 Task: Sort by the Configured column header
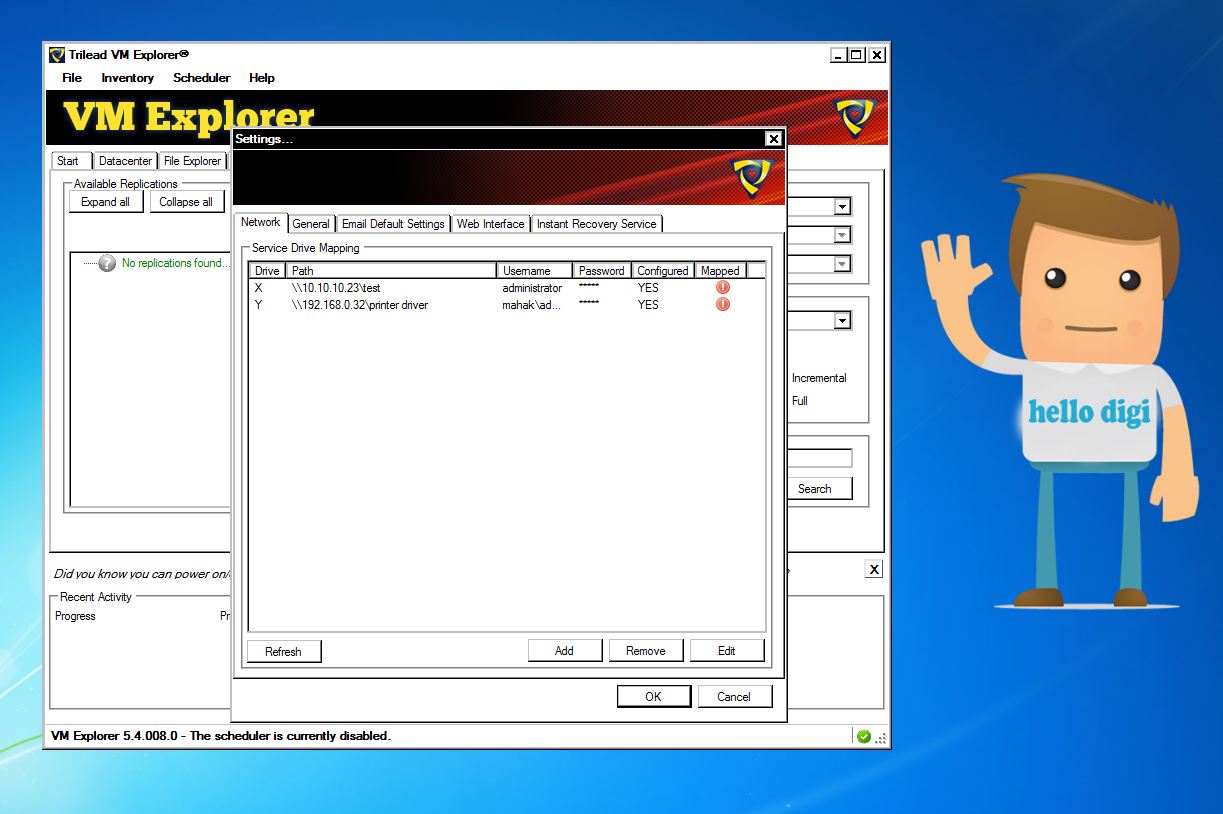pos(663,271)
